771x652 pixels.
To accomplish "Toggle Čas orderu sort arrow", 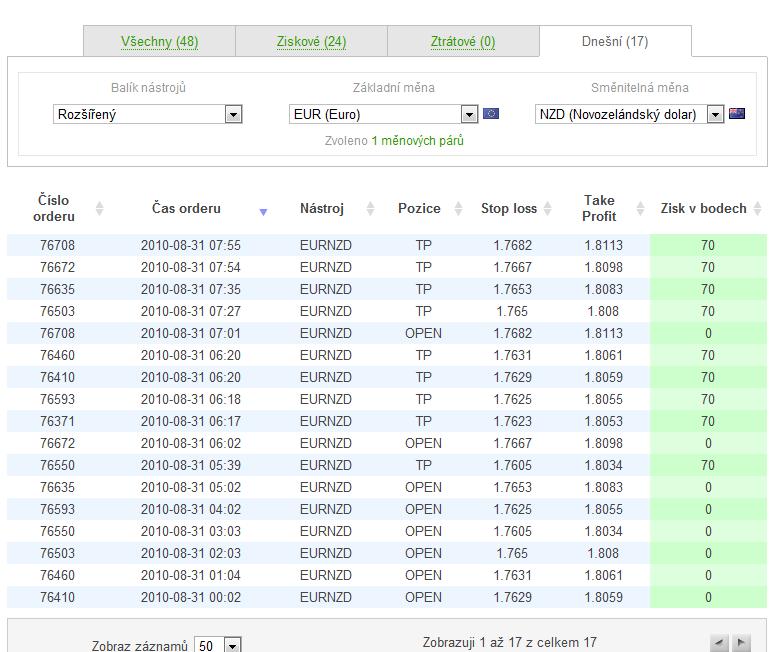I will point(264,212).
